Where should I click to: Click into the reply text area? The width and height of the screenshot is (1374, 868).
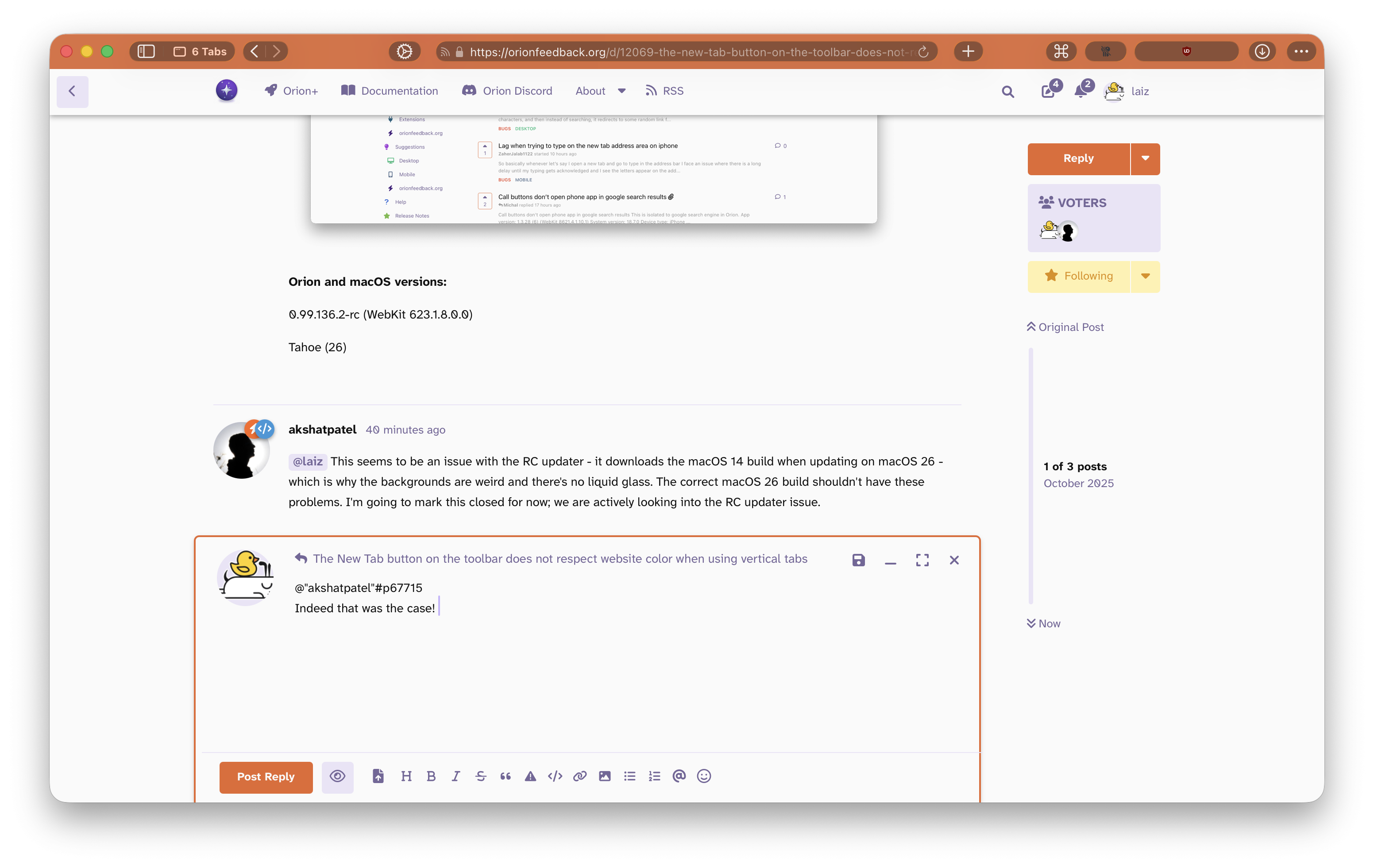coord(571,673)
